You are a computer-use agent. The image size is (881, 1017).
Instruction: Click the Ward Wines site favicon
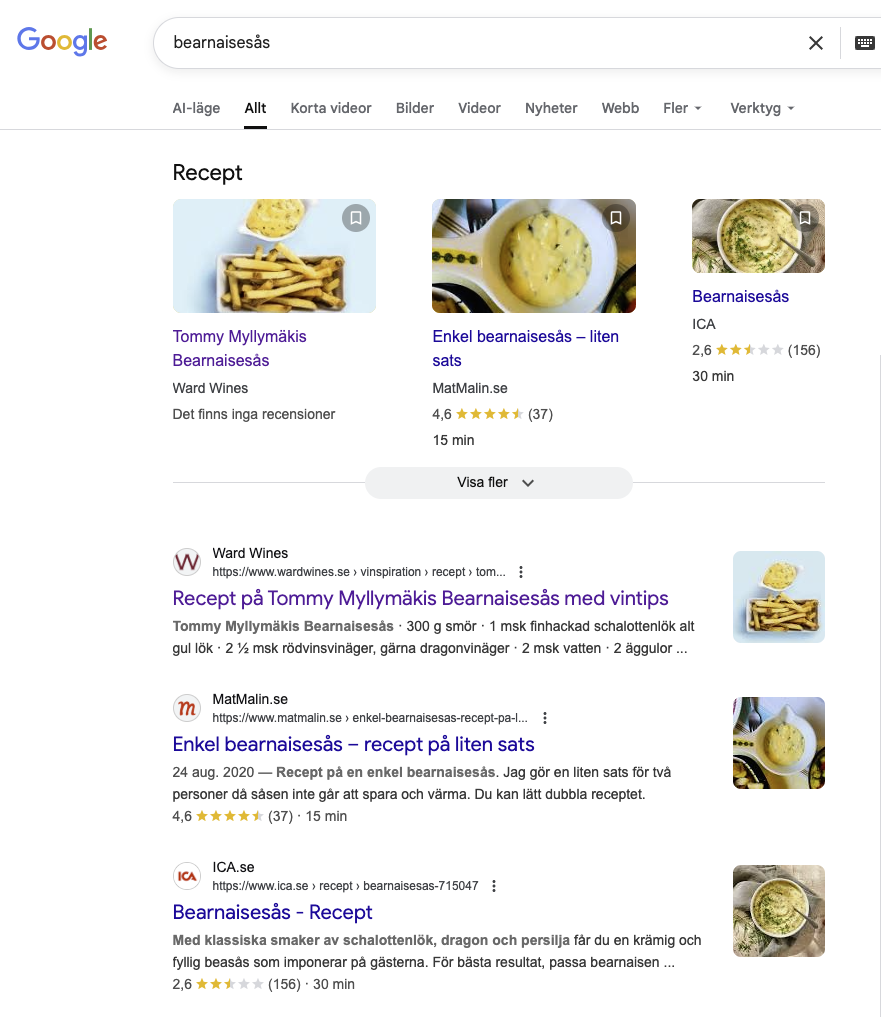pos(187,562)
